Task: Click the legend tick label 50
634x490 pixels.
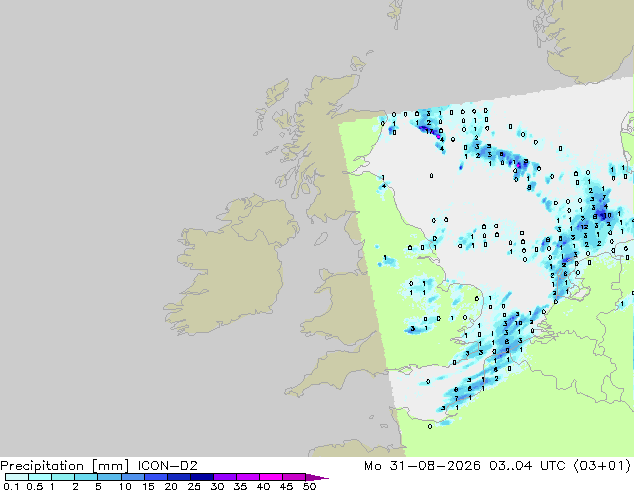Action: tap(309, 486)
